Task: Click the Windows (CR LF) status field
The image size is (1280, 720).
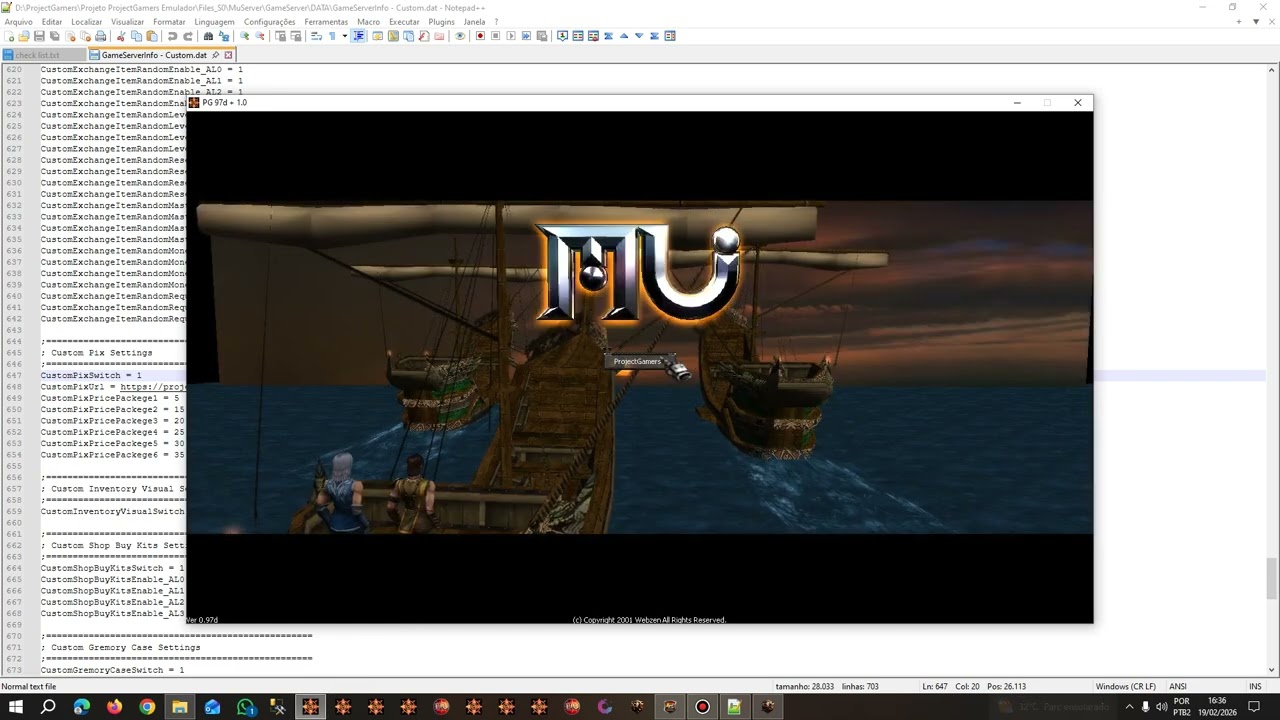Action: coord(1126,686)
